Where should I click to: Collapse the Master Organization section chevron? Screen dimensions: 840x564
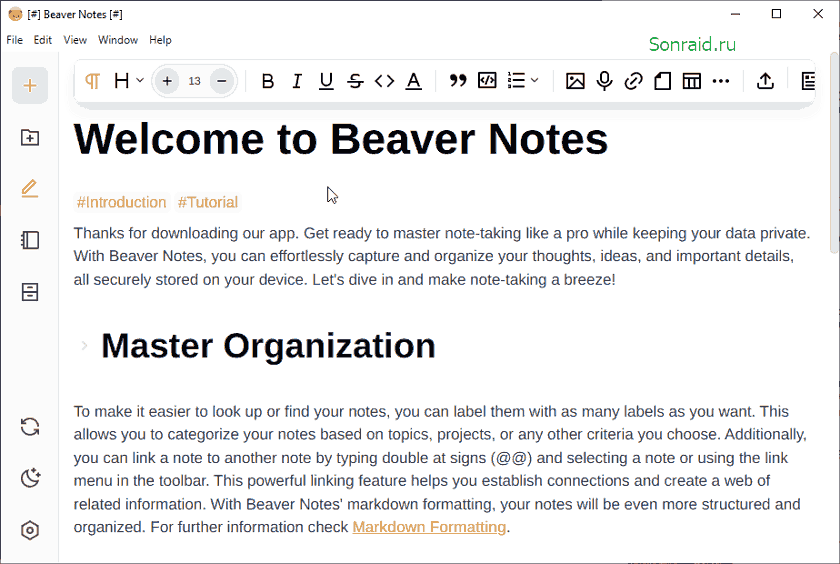click(84, 346)
